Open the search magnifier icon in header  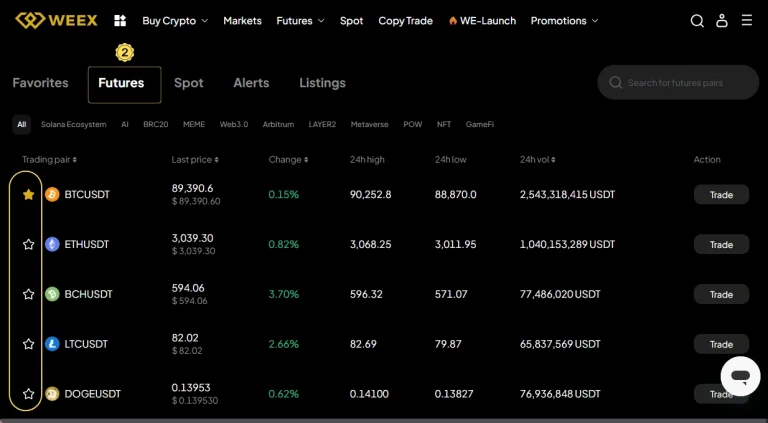[697, 21]
